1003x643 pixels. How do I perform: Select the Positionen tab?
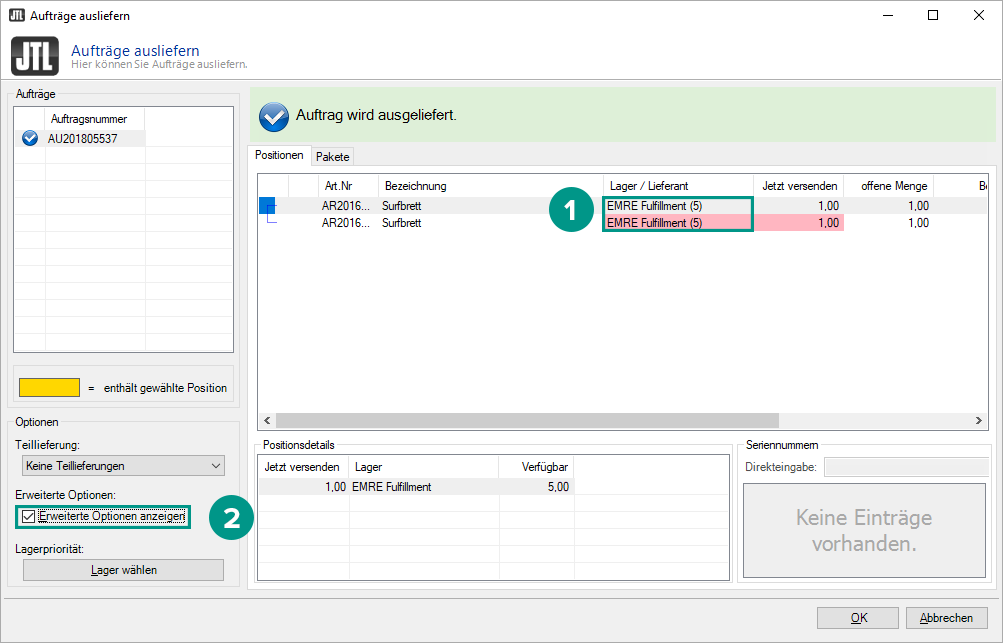[x=279, y=156]
